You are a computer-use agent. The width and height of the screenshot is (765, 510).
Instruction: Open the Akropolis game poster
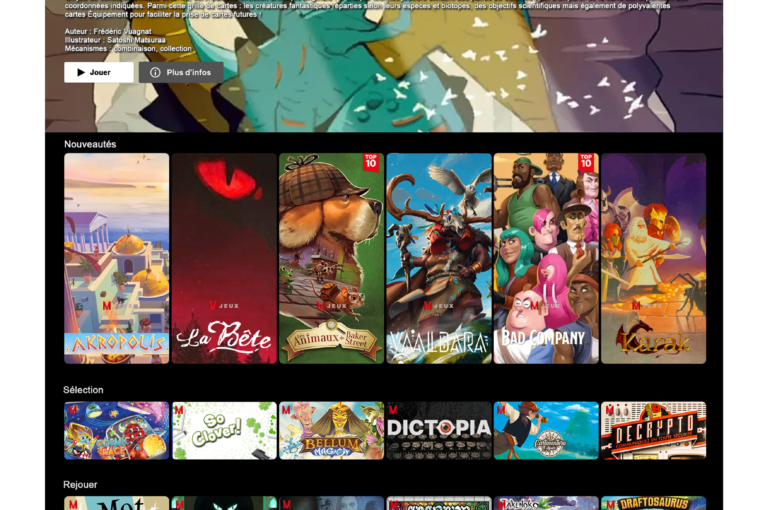[116, 258]
